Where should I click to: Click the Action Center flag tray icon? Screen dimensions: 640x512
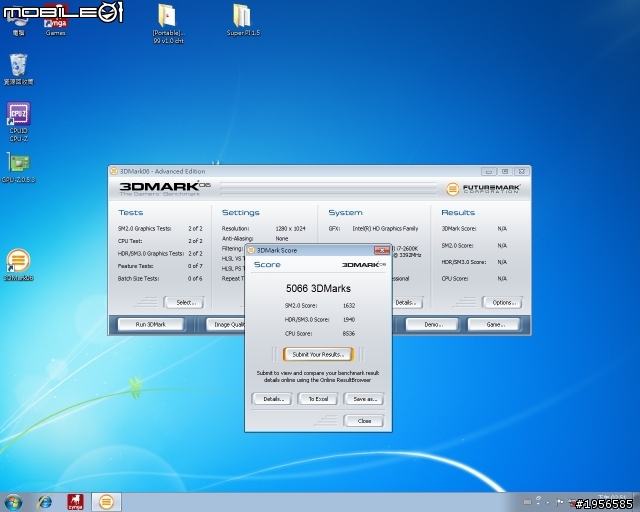(x=560, y=502)
